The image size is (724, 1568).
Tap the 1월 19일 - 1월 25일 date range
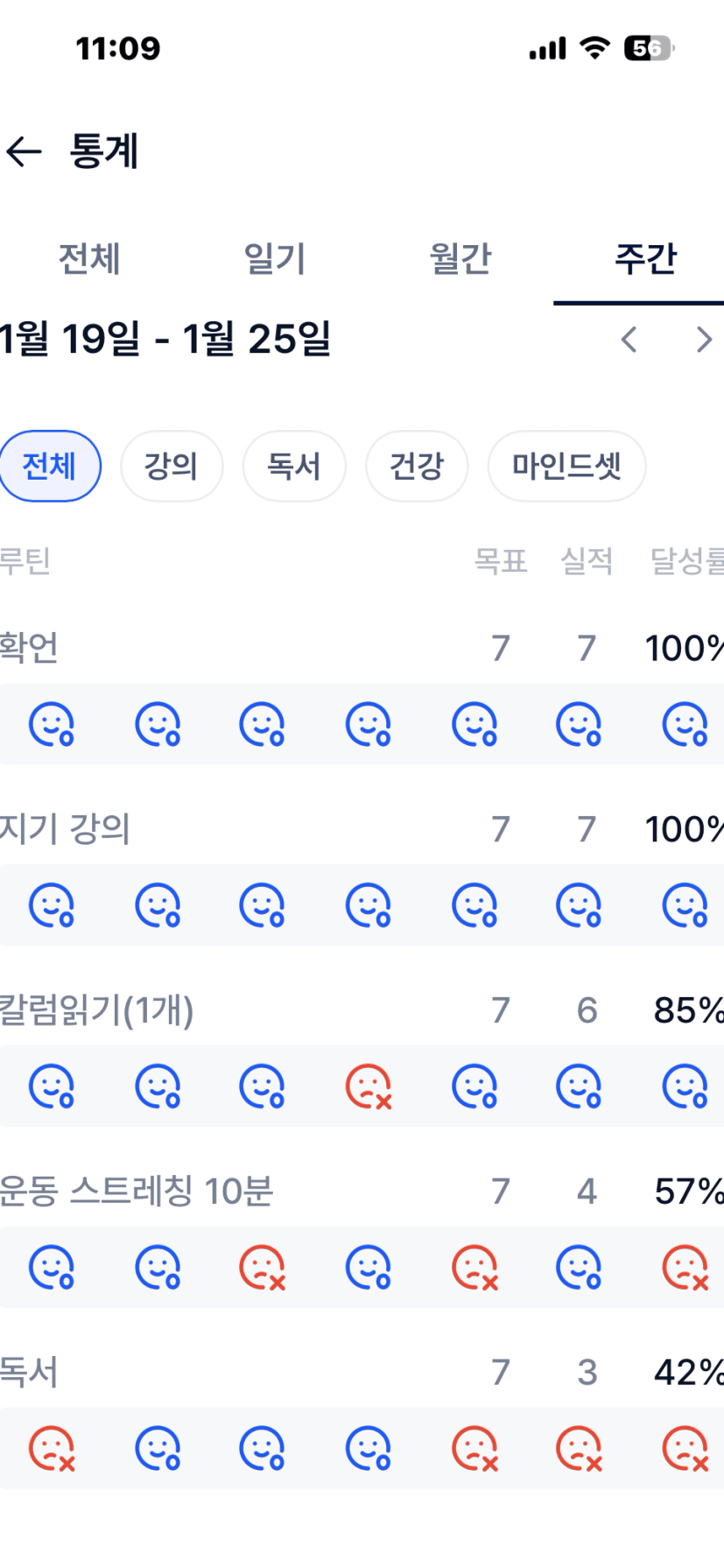pos(165,339)
